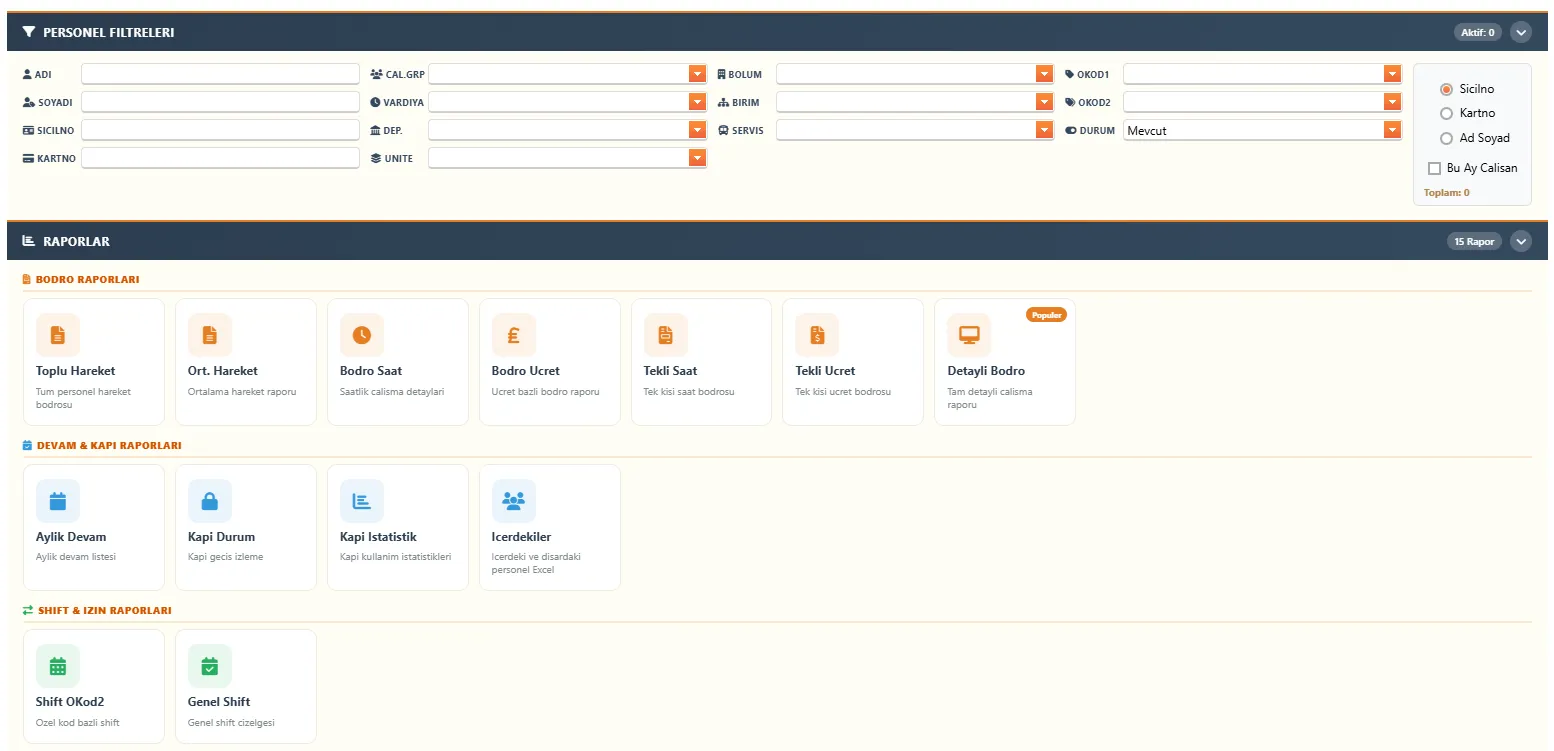Click the Bodro Saat clock icon
1554x751 pixels.
pos(362,335)
